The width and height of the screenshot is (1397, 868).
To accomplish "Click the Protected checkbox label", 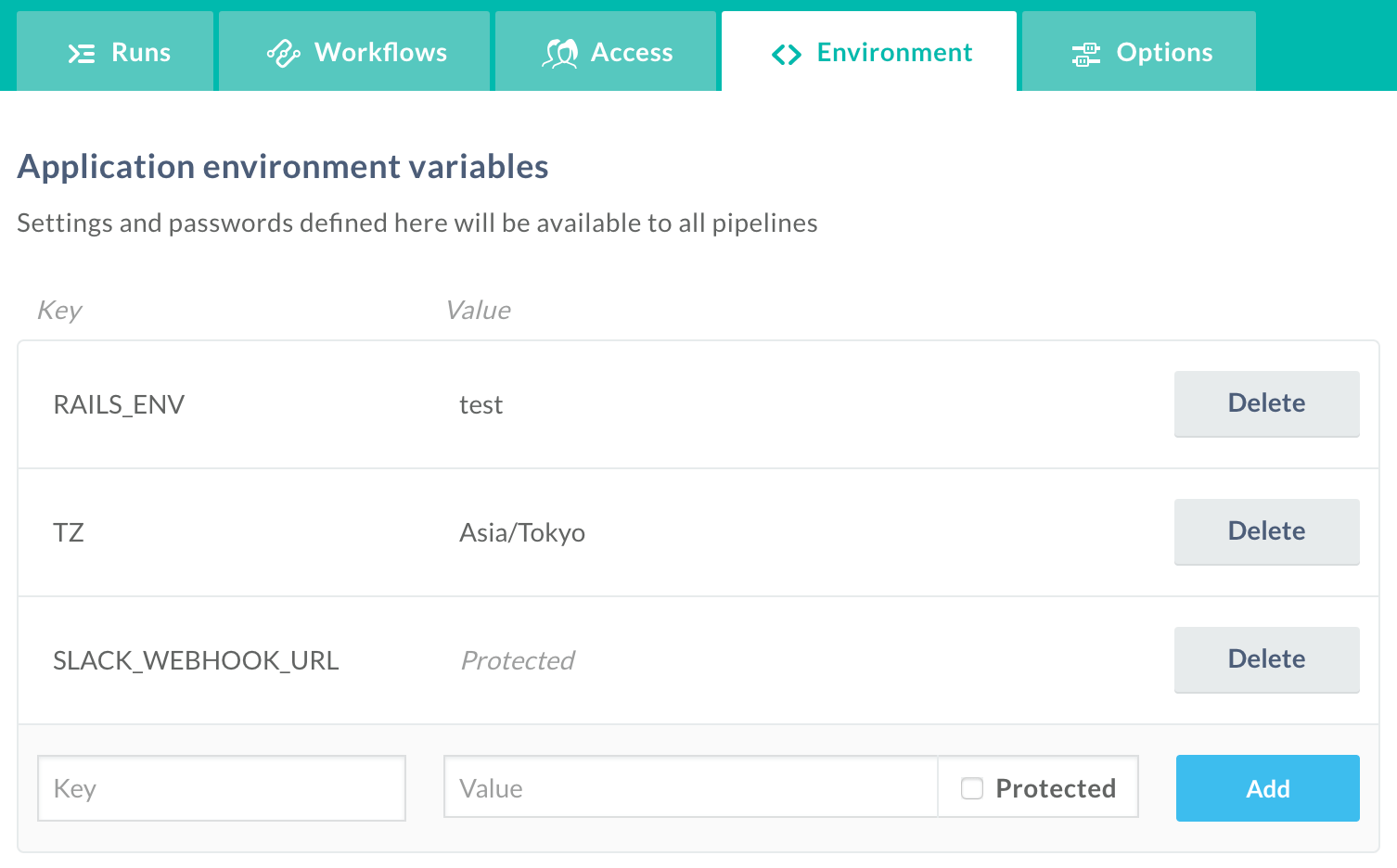I will (x=1056, y=788).
